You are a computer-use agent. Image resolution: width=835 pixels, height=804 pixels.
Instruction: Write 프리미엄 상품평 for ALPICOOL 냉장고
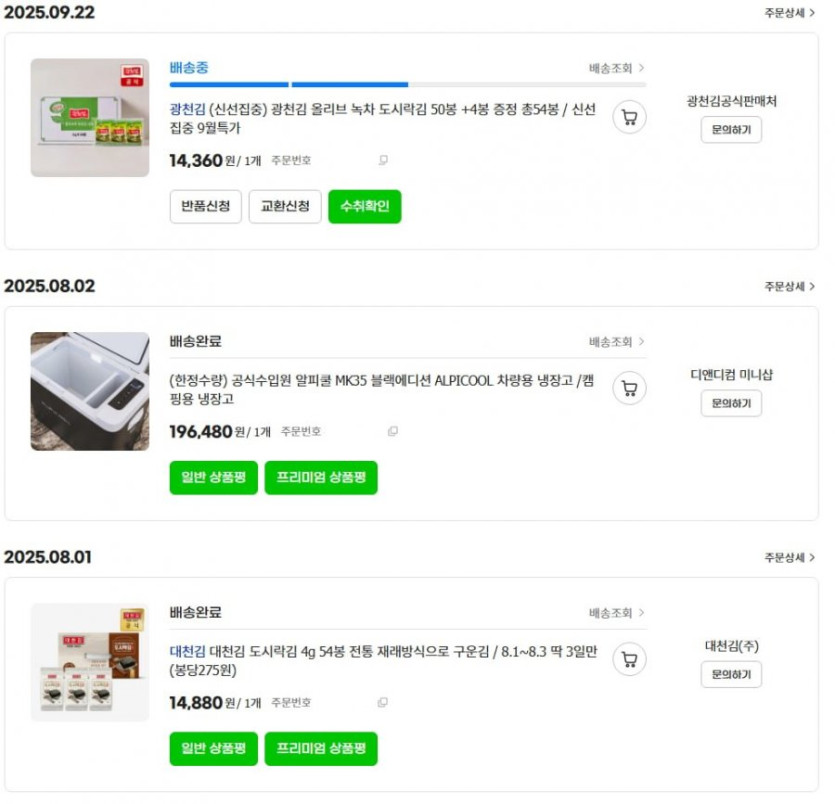321,478
